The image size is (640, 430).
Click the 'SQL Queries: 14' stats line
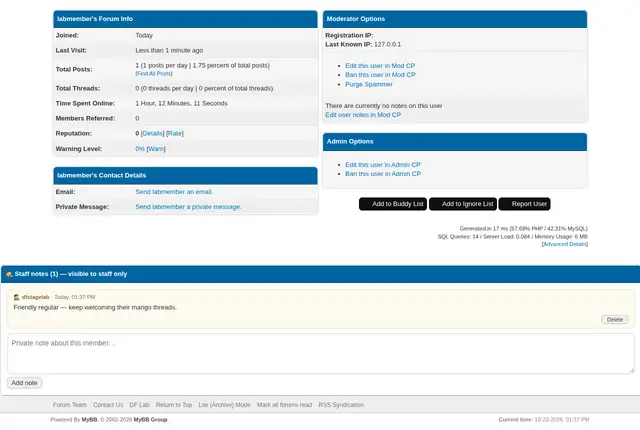coord(513,237)
